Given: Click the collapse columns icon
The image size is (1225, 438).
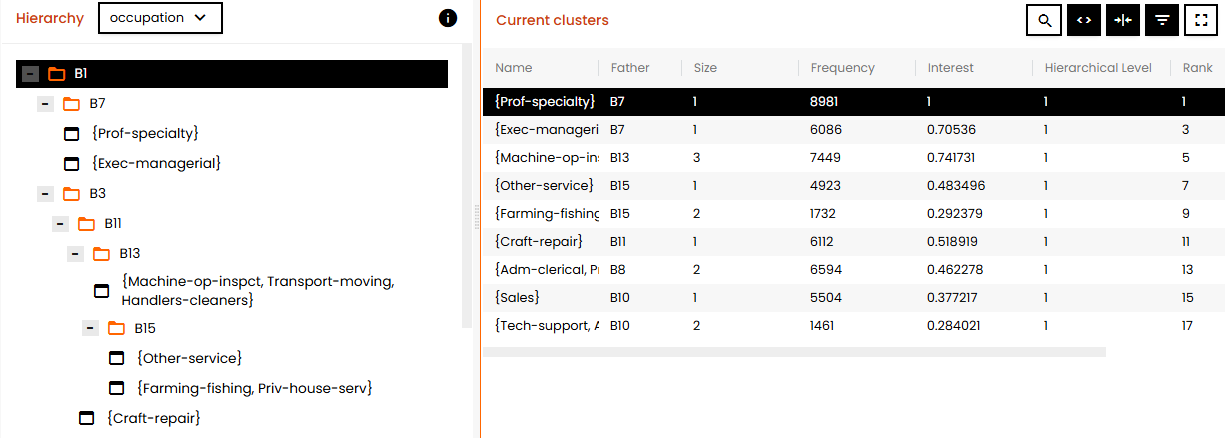Looking at the screenshot, I should tap(1122, 20).
